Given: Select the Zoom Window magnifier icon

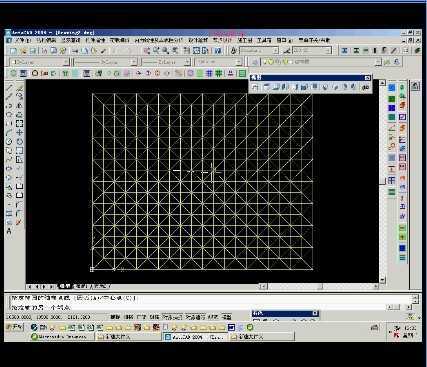Looking at the screenshot, I should click(165, 51).
